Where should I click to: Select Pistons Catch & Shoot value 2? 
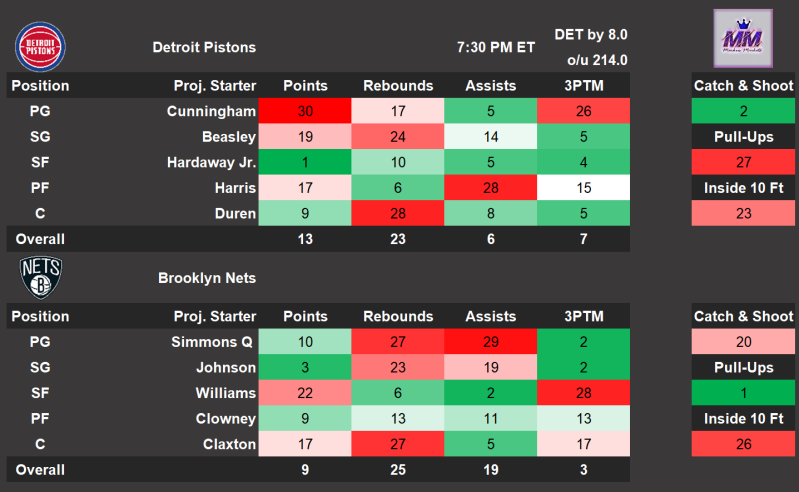[743, 111]
